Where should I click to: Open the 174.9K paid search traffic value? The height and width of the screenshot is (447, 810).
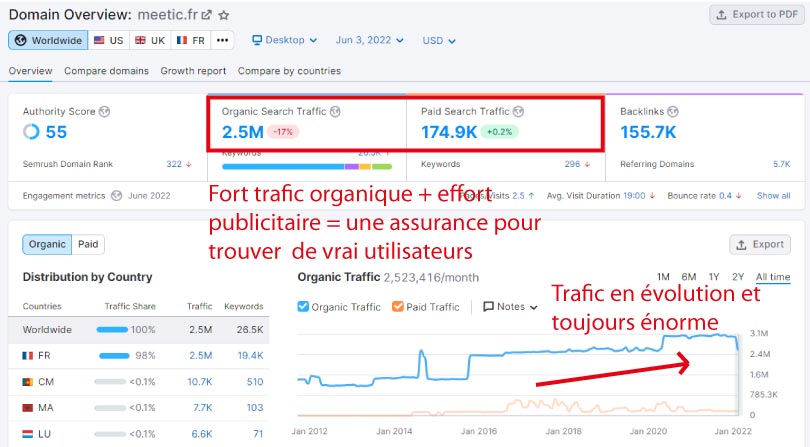(x=449, y=132)
